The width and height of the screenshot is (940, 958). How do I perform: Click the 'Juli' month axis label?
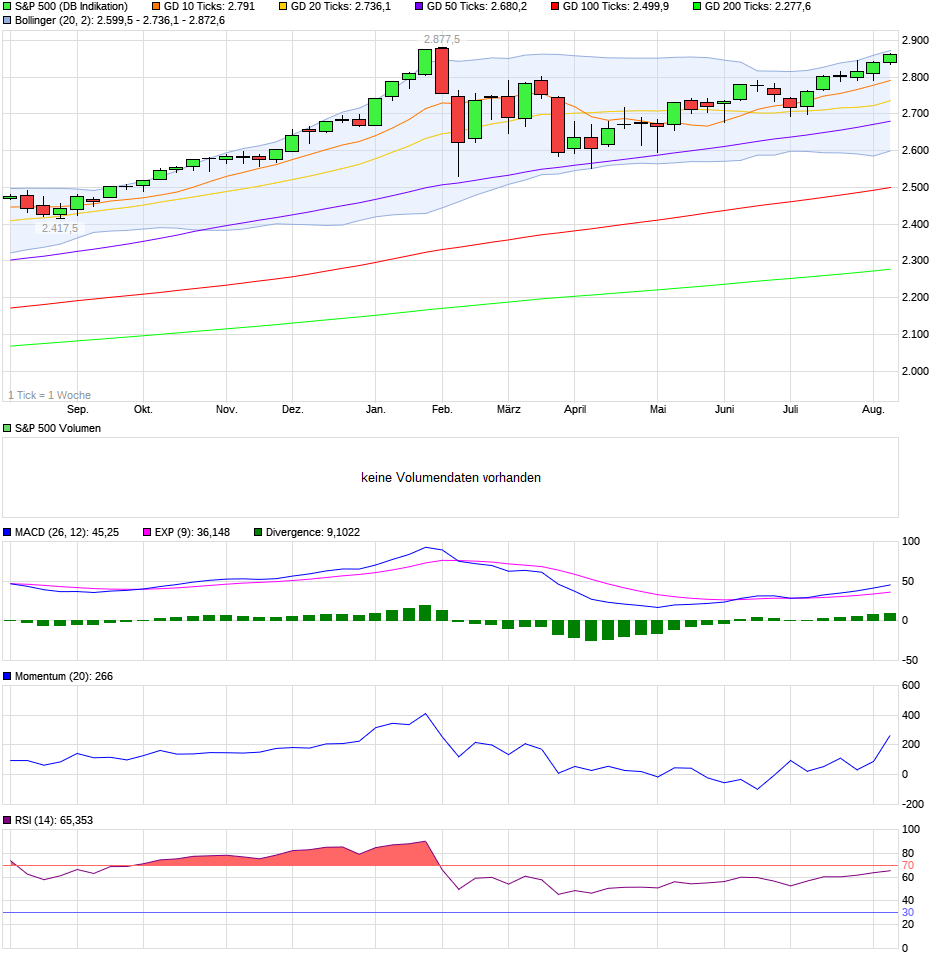(790, 409)
